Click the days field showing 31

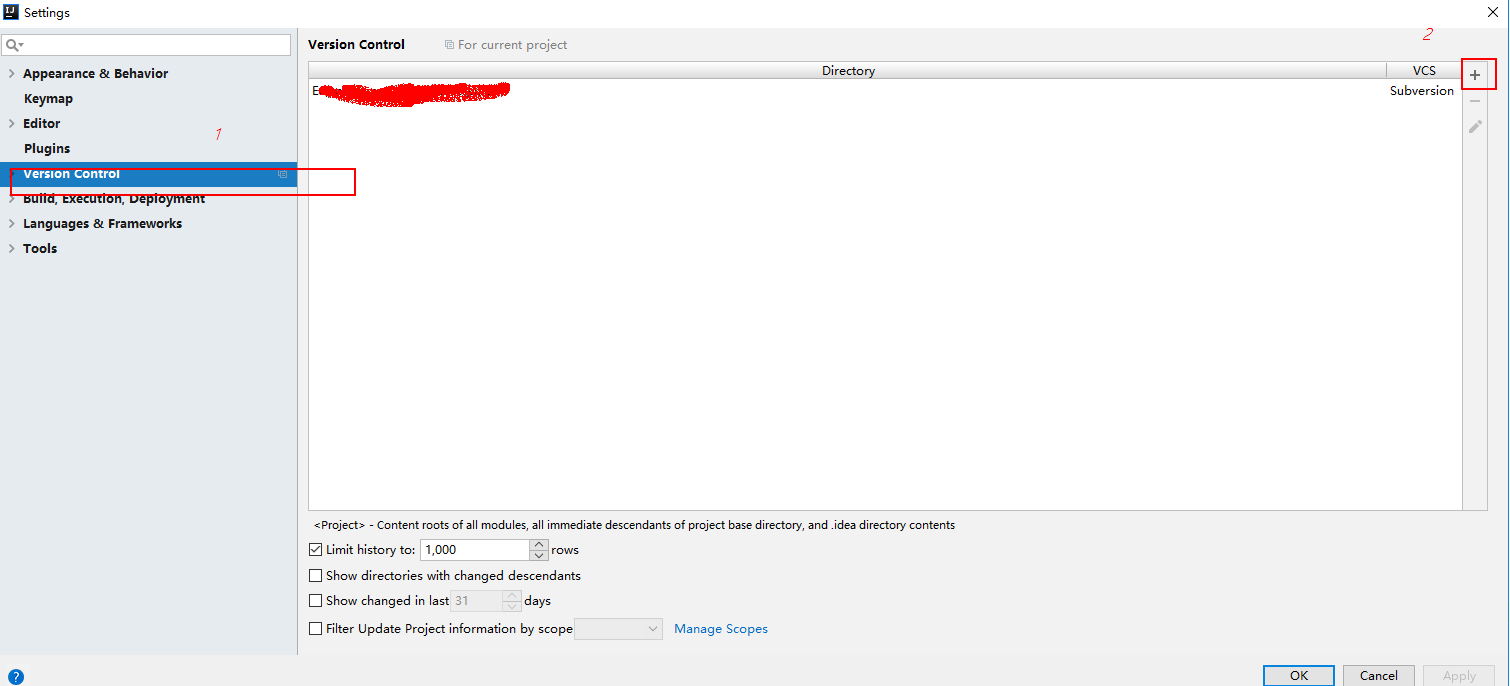click(x=477, y=601)
